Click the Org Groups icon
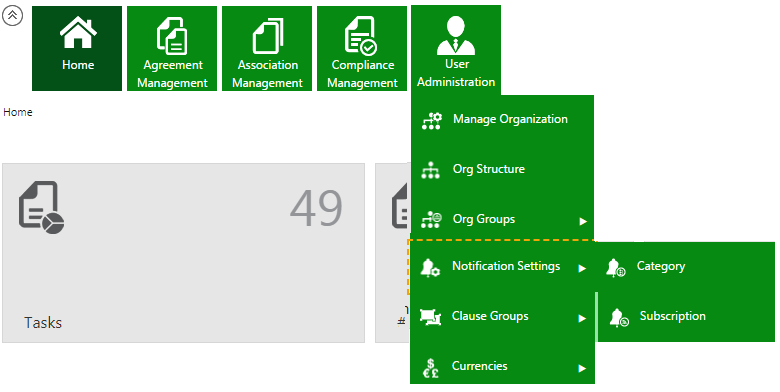The height and width of the screenshot is (392, 780). pos(431,219)
